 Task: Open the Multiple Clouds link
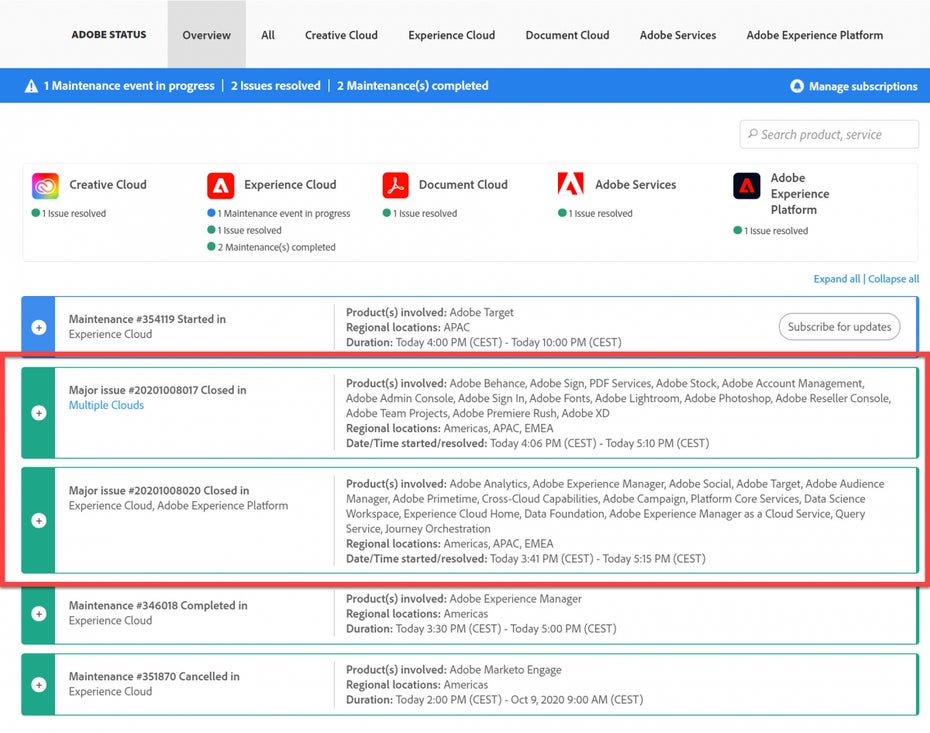coord(106,405)
